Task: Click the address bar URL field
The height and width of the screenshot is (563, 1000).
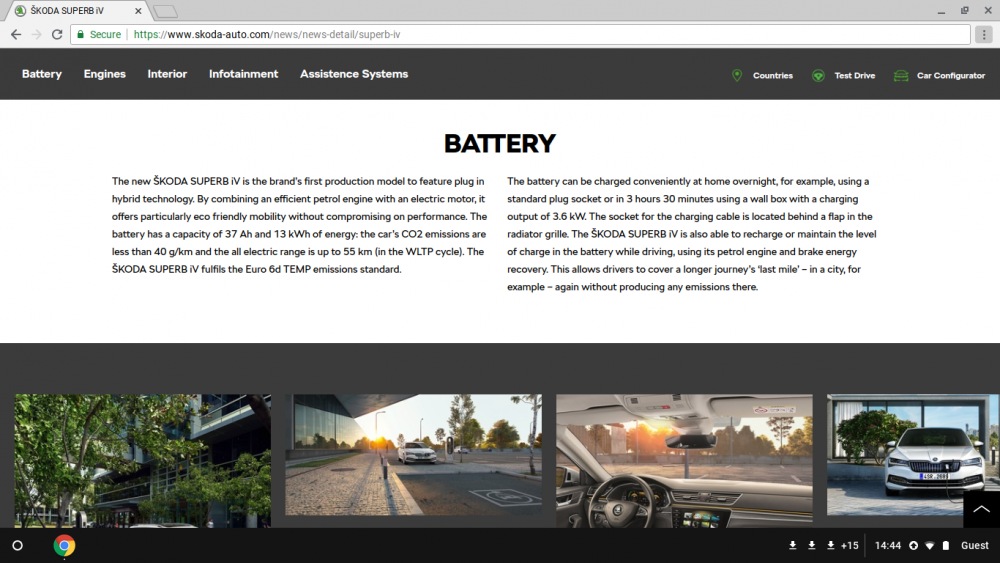Action: coord(520,34)
